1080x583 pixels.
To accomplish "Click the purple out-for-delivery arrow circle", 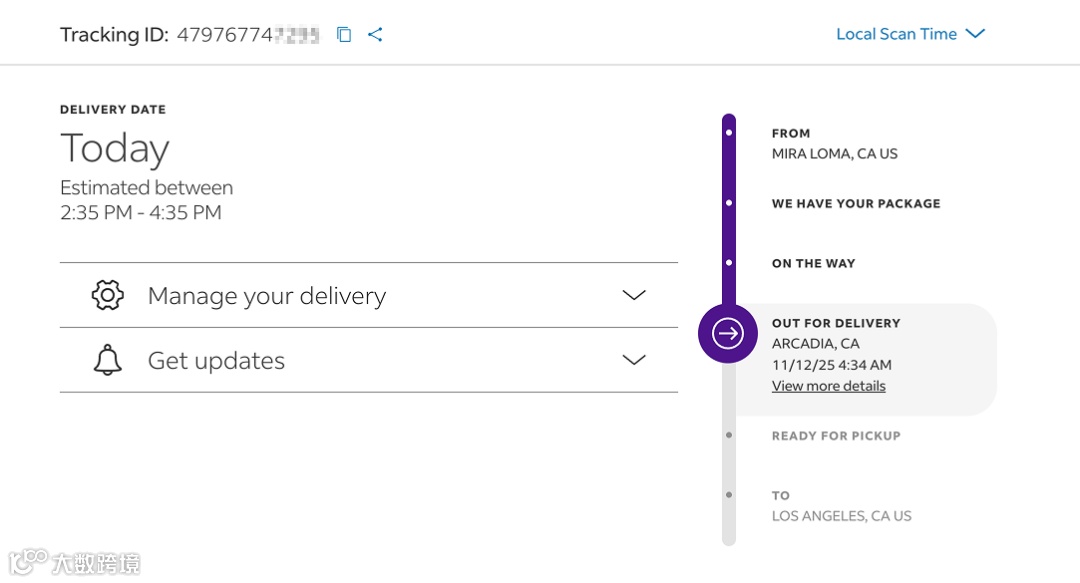I will pyautogui.click(x=728, y=333).
